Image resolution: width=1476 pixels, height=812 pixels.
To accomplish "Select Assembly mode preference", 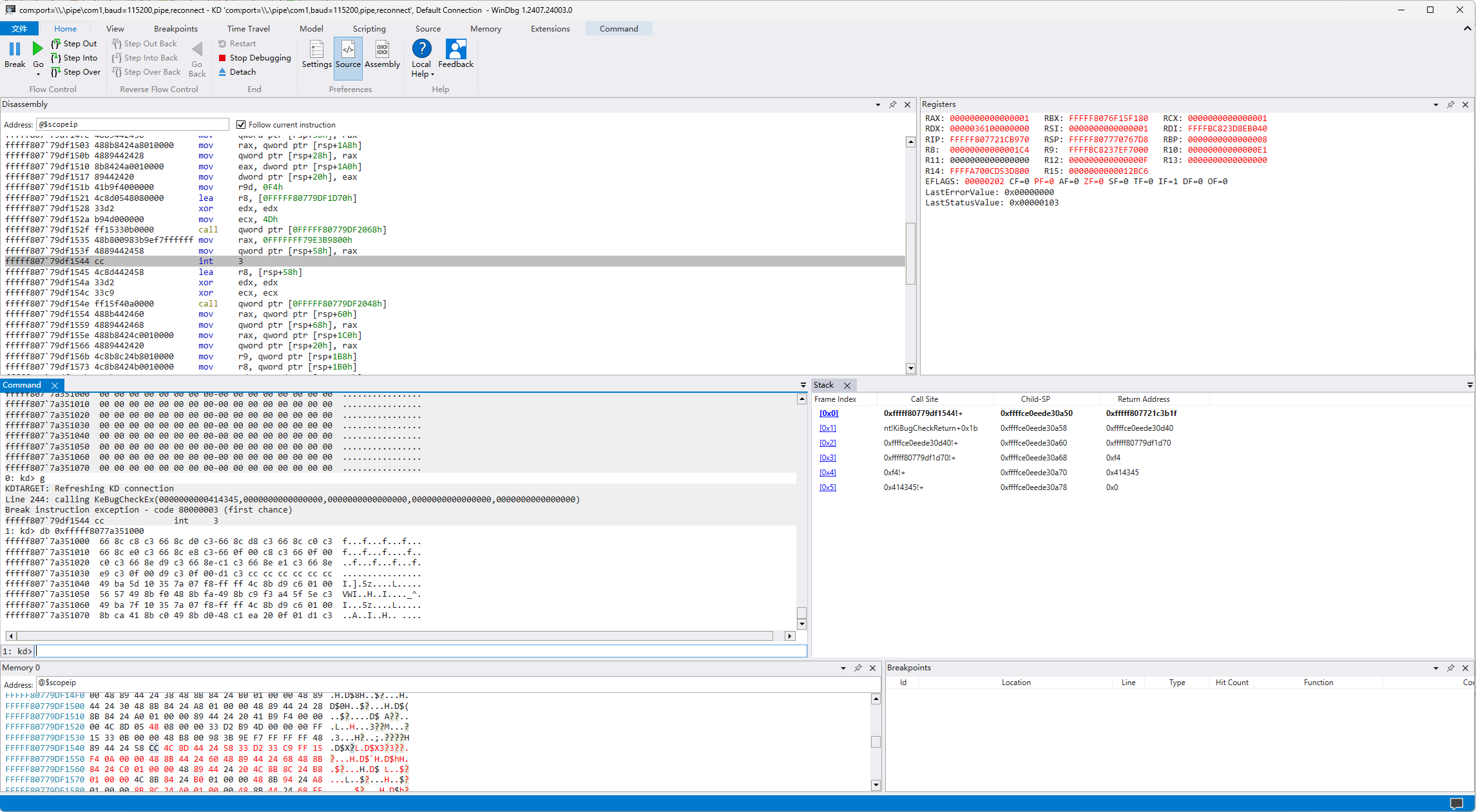I will 382,55.
